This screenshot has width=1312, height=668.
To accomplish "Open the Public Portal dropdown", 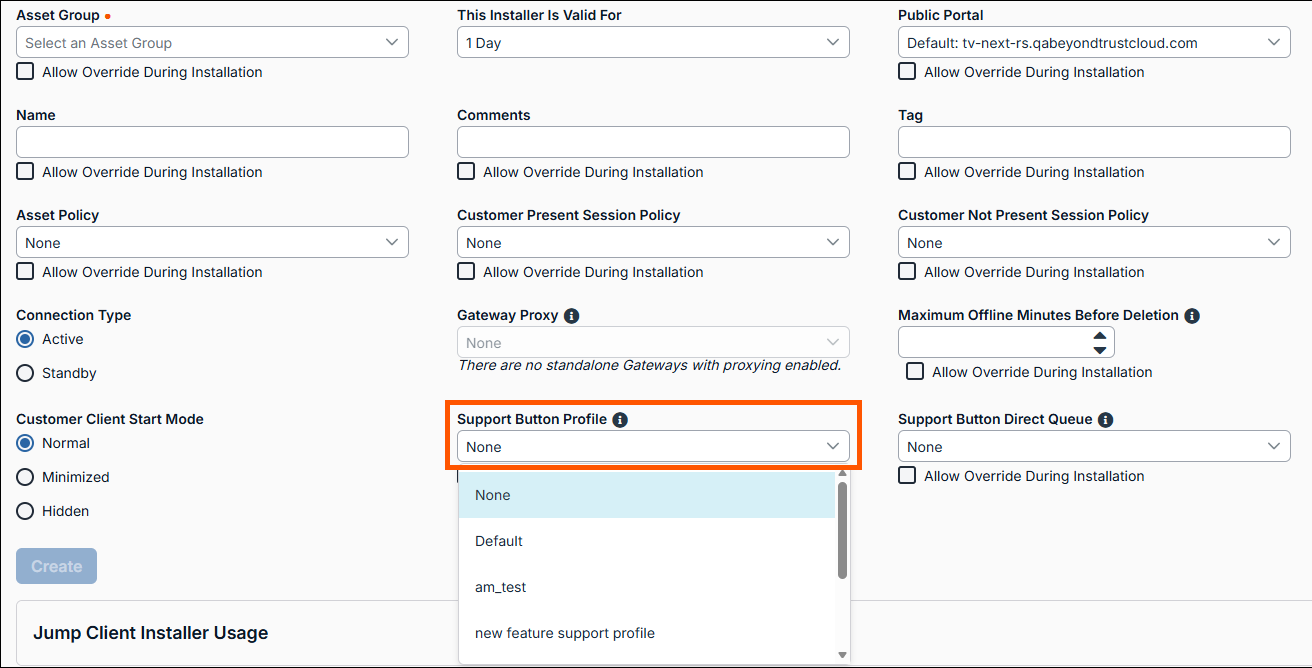I will [x=1094, y=42].
